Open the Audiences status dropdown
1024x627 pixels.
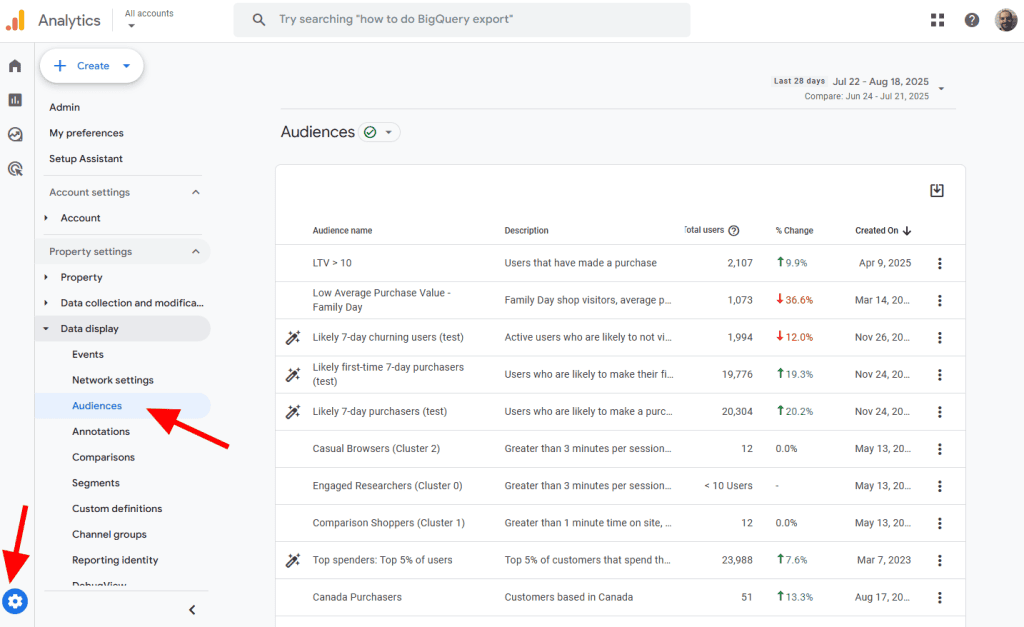pyautogui.click(x=379, y=132)
